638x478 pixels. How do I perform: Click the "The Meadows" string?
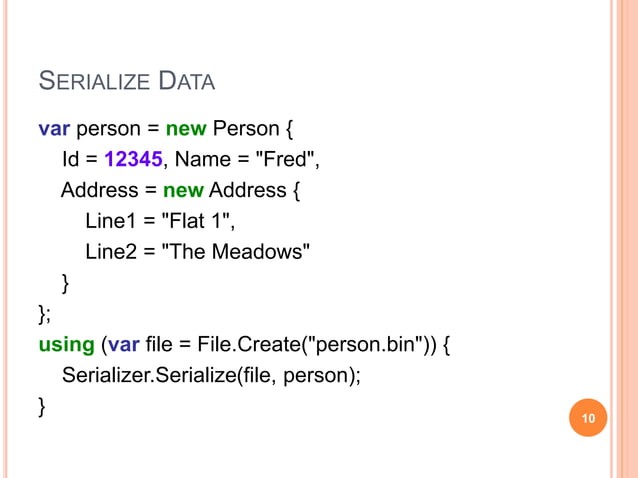pyautogui.click(x=236, y=251)
